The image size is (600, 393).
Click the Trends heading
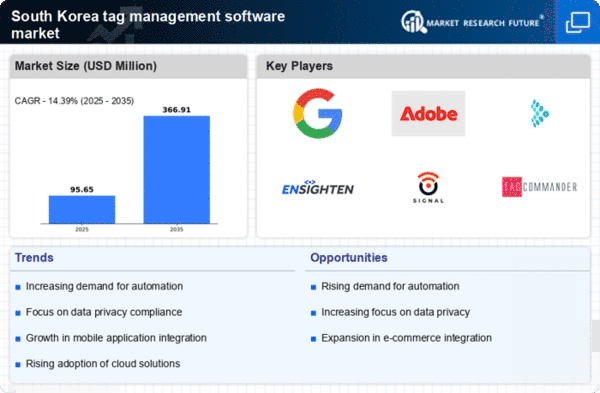pos(34,258)
